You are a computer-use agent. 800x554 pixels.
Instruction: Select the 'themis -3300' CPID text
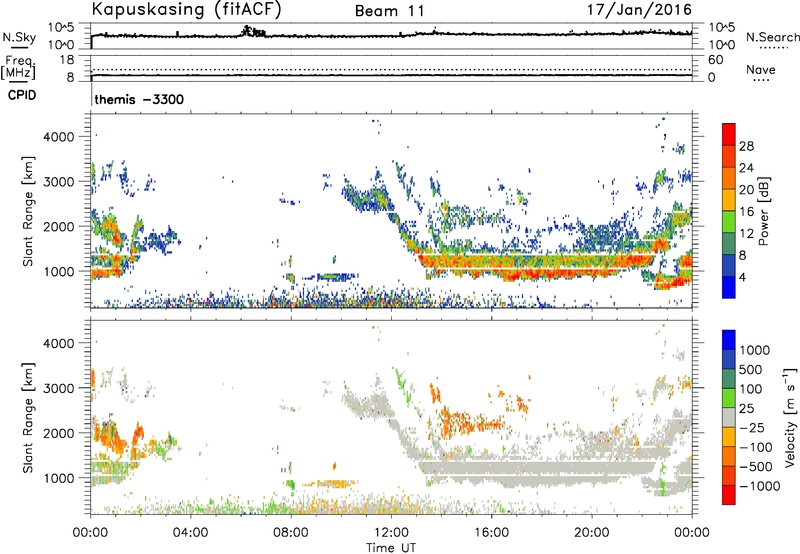[x=139, y=99]
